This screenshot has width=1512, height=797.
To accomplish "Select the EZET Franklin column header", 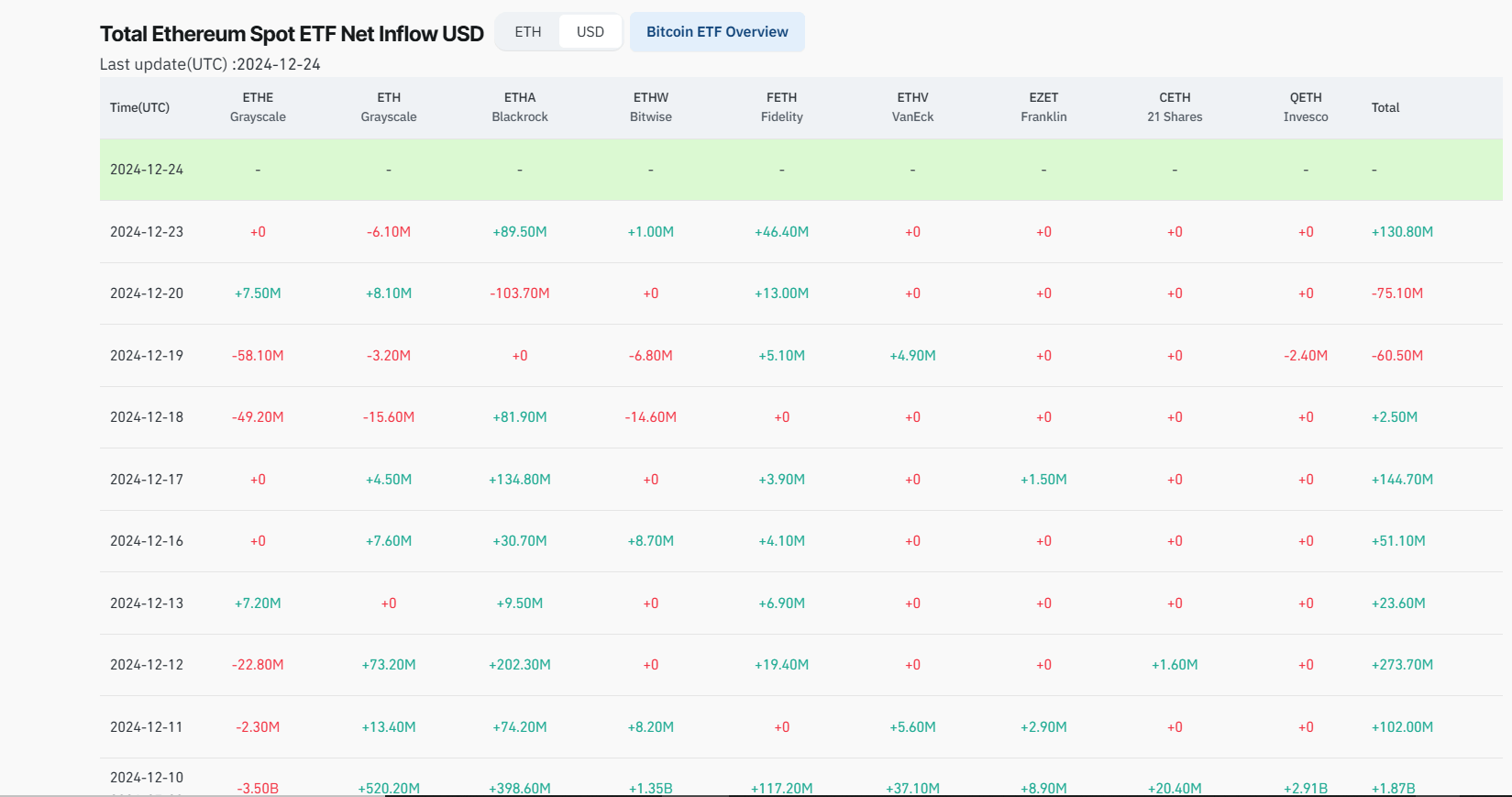I will (1043, 107).
